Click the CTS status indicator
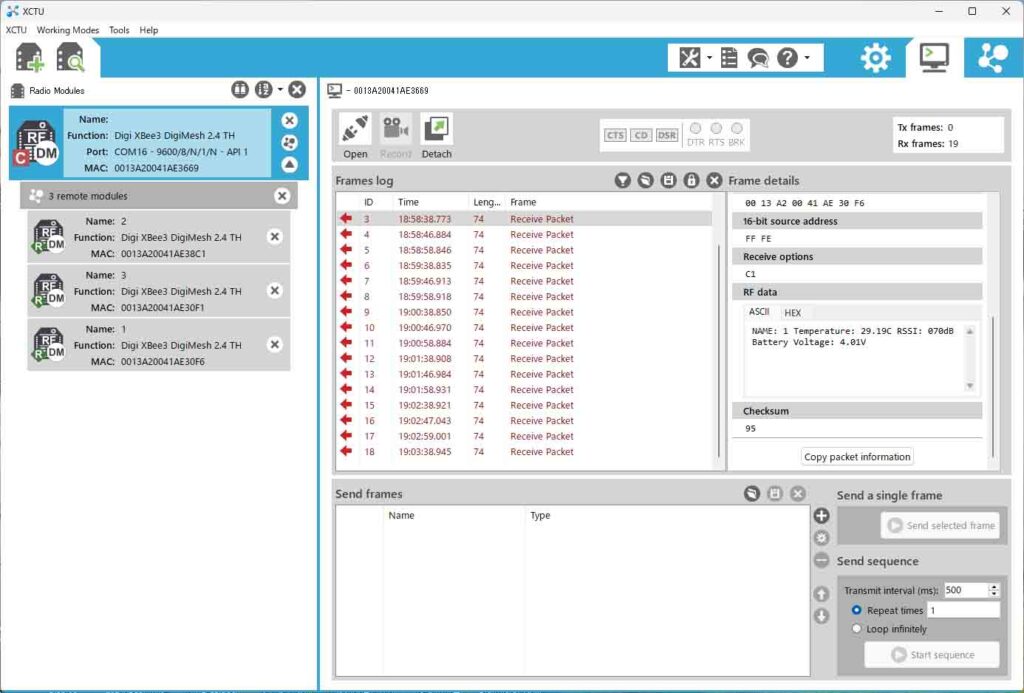 point(615,135)
